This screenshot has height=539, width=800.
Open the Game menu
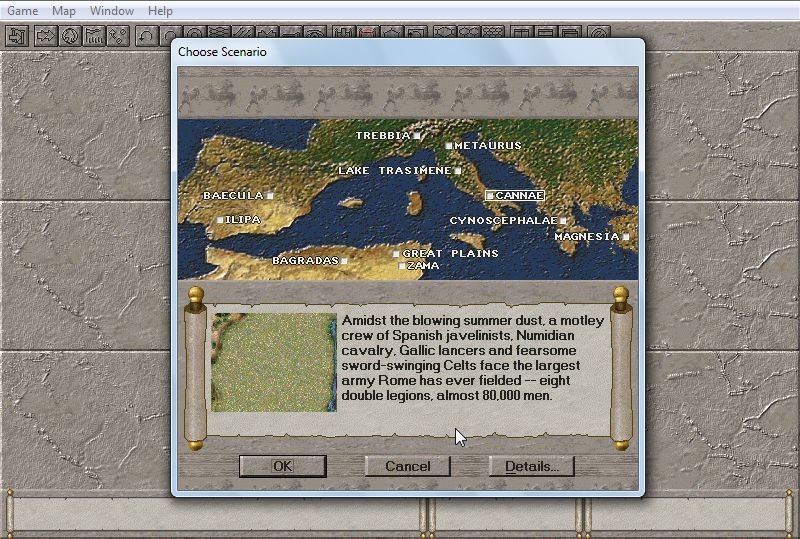point(22,11)
